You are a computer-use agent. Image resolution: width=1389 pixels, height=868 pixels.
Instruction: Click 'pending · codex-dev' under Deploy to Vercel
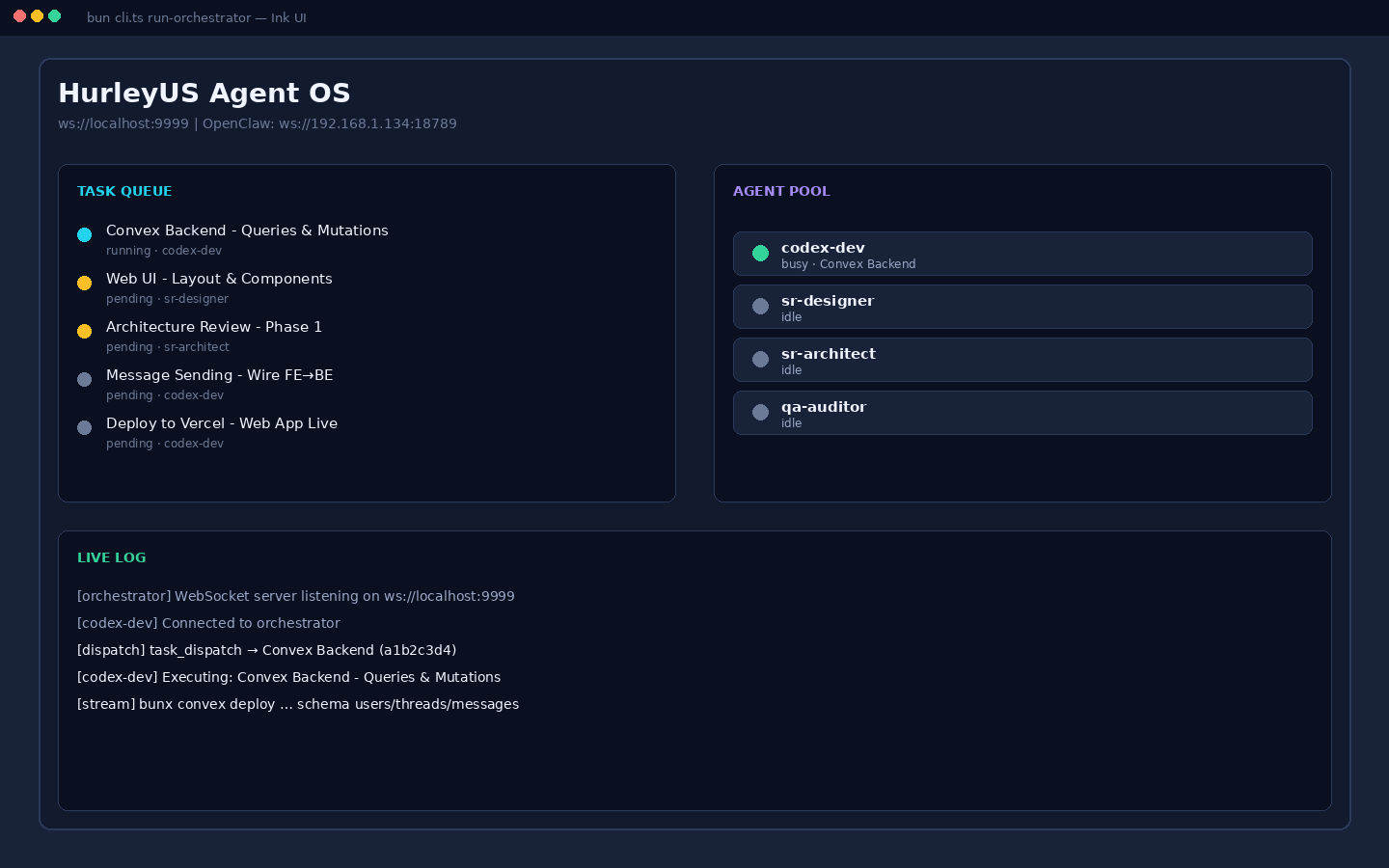tap(165, 444)
